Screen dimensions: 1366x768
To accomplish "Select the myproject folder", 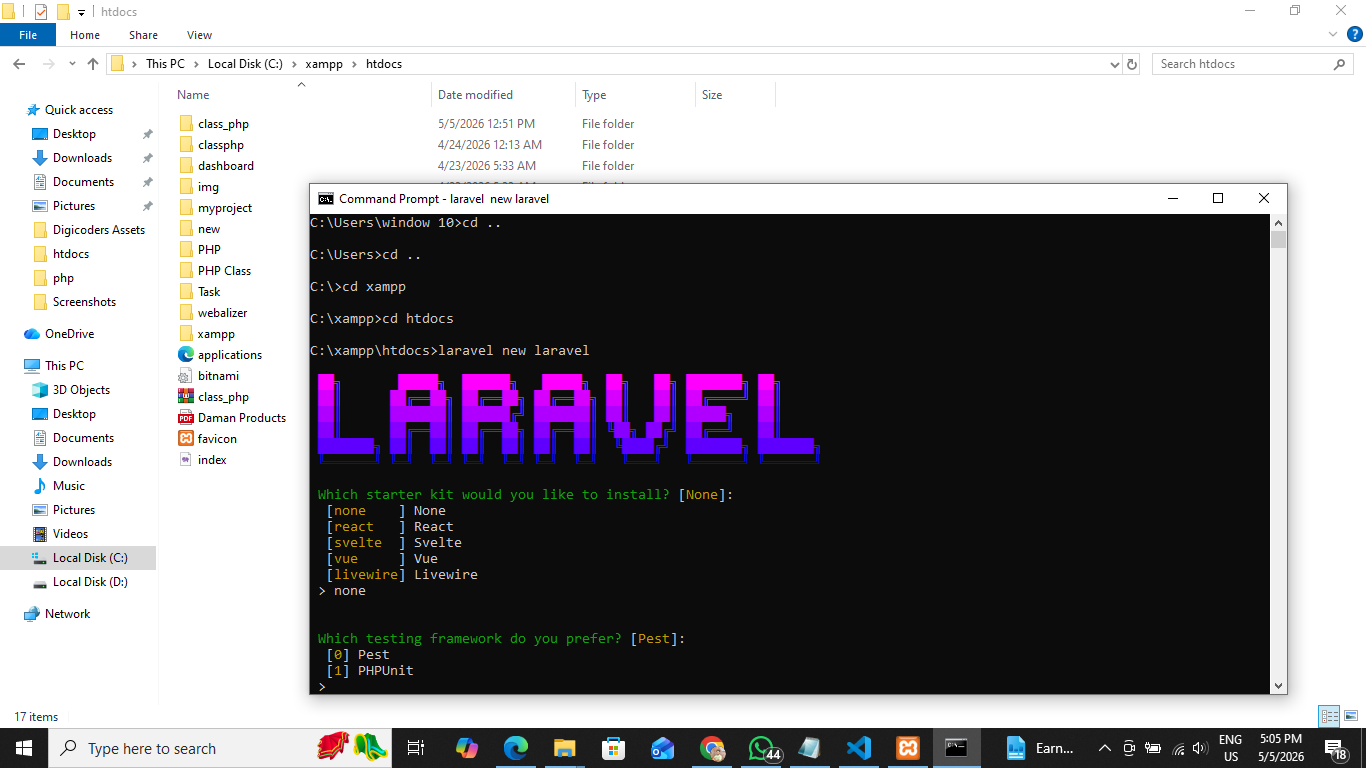I will [x=225, y=208].
